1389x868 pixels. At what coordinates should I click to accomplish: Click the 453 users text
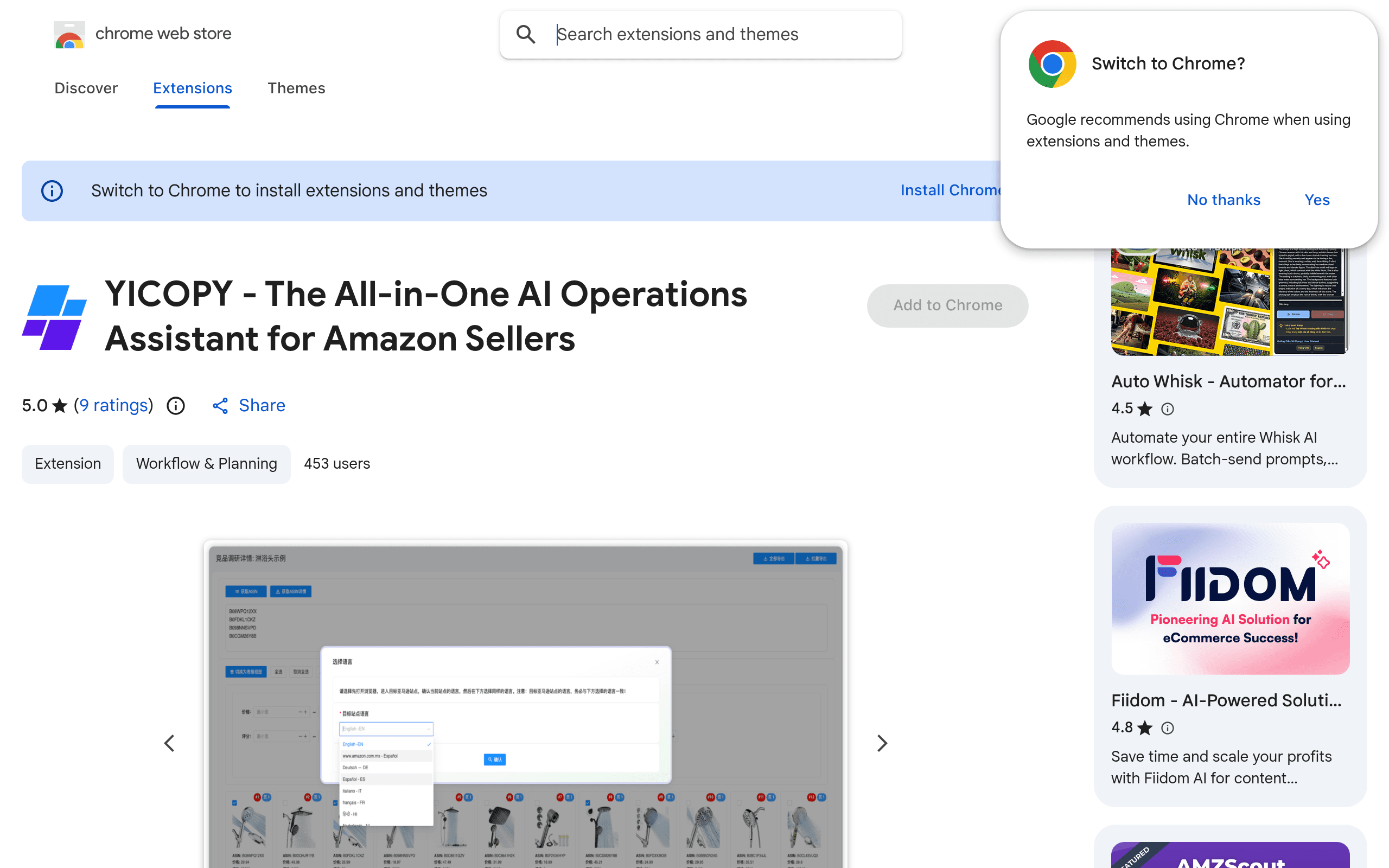point(337,464)
